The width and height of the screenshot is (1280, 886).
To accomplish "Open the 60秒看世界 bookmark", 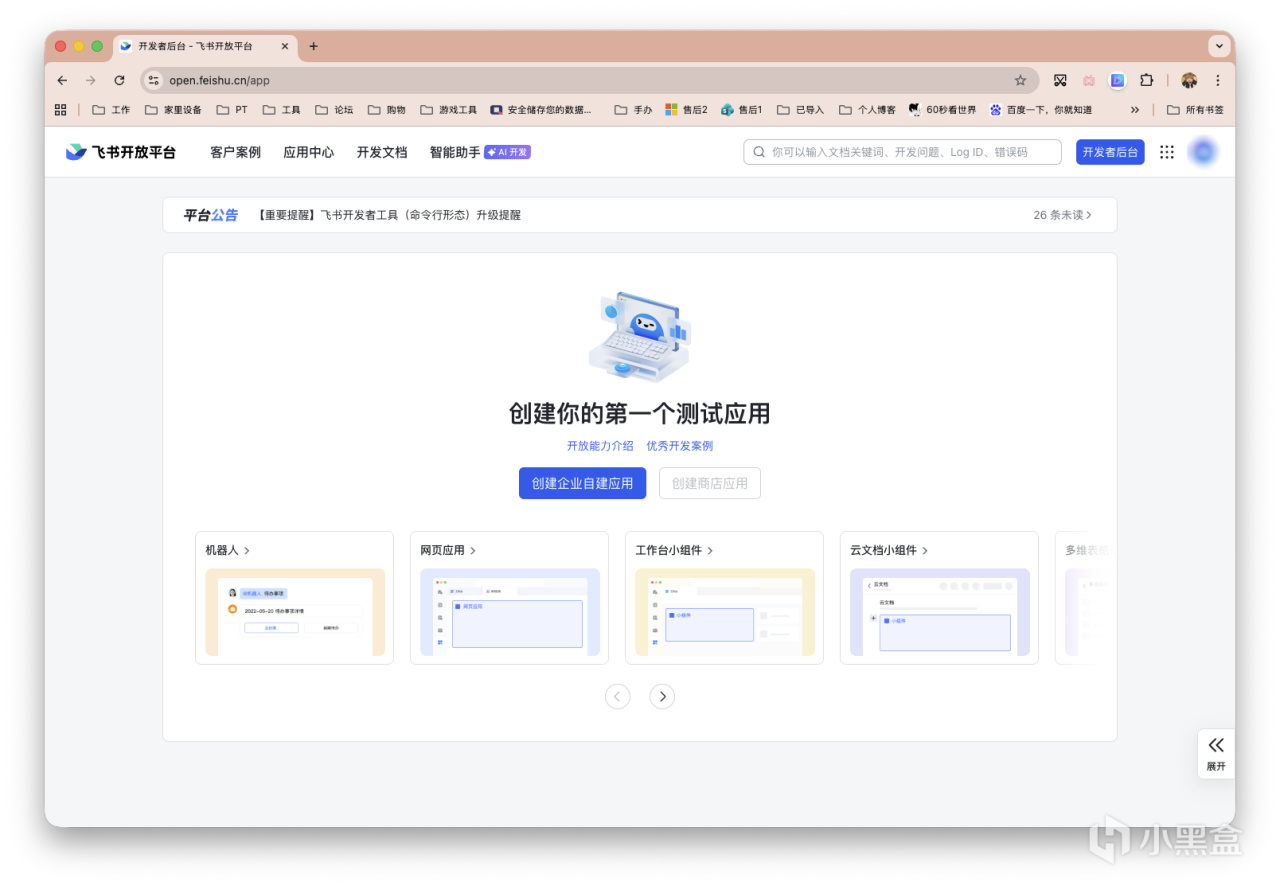I will pyautogui.click(x=942, y=110).
